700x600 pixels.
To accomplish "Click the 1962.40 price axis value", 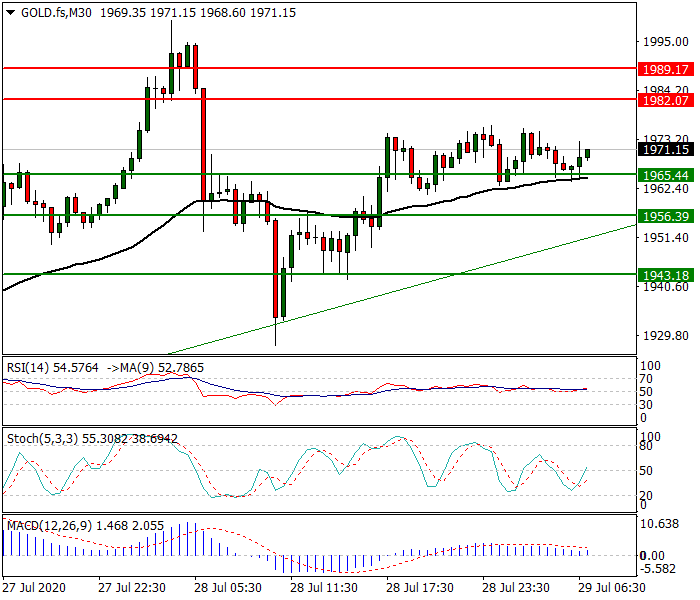I will (x=666, y=188).
